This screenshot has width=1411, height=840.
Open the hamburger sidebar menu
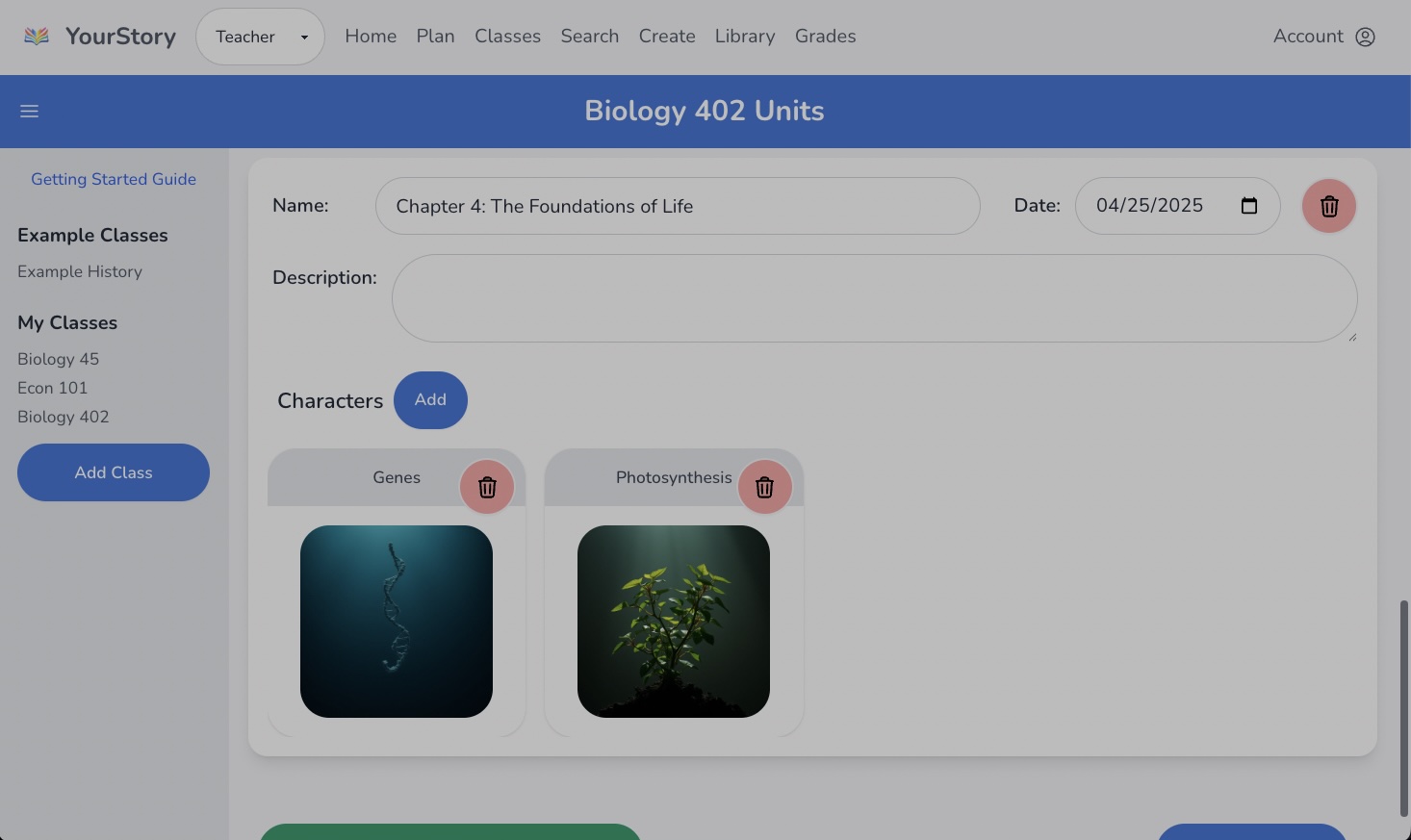click(30, 112)
